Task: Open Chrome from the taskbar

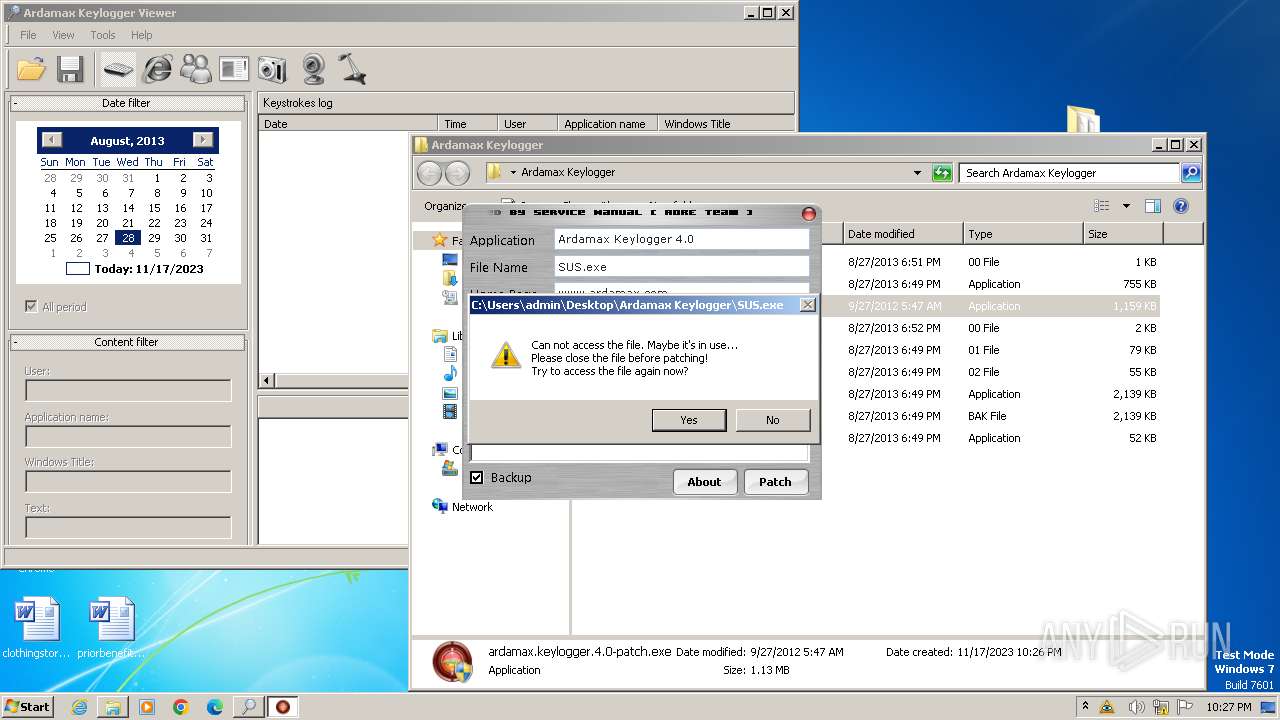Action: [x=181, y=707]
